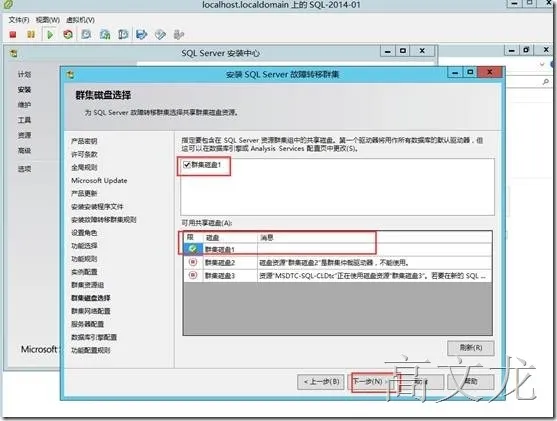557x421 pixels.
Task: Click the 磁盘 column header
Action: 230,238
